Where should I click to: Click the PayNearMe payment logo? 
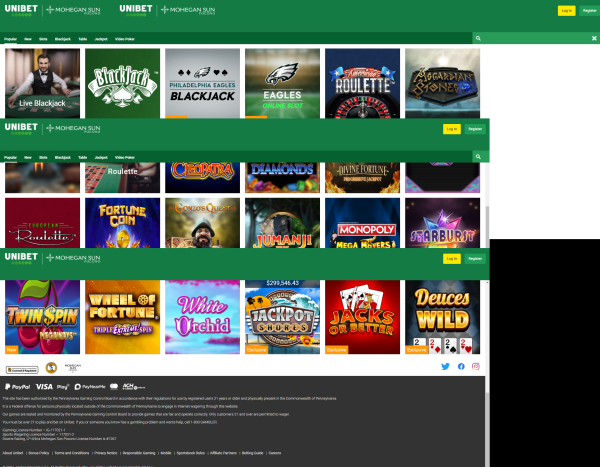tap(90, 387)
